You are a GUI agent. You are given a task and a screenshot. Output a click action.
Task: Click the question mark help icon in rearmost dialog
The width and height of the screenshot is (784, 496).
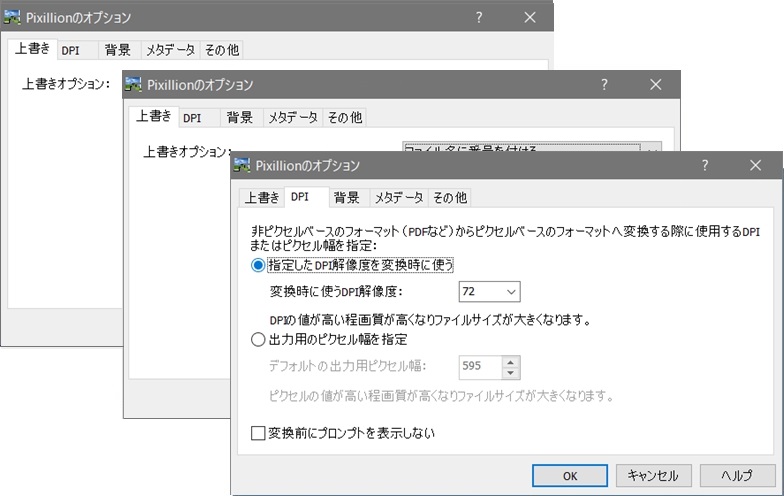479,17
